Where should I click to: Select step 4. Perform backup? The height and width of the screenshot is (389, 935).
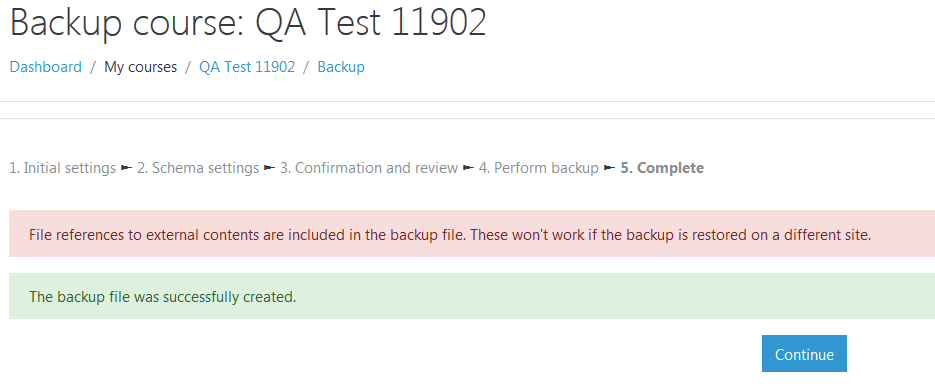538,168
